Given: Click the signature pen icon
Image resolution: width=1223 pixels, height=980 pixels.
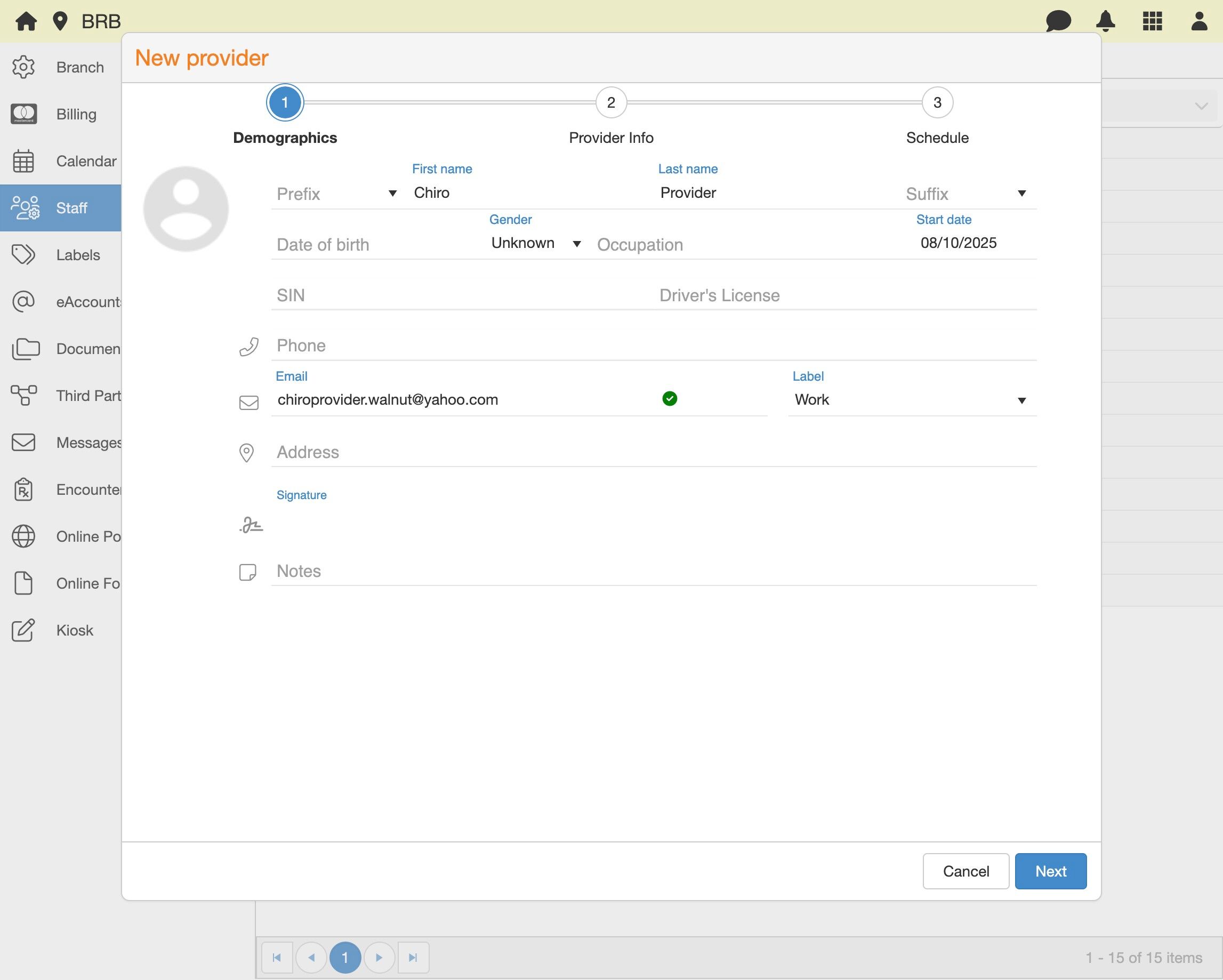Looking at the screenshot, I should coord(251,525).
